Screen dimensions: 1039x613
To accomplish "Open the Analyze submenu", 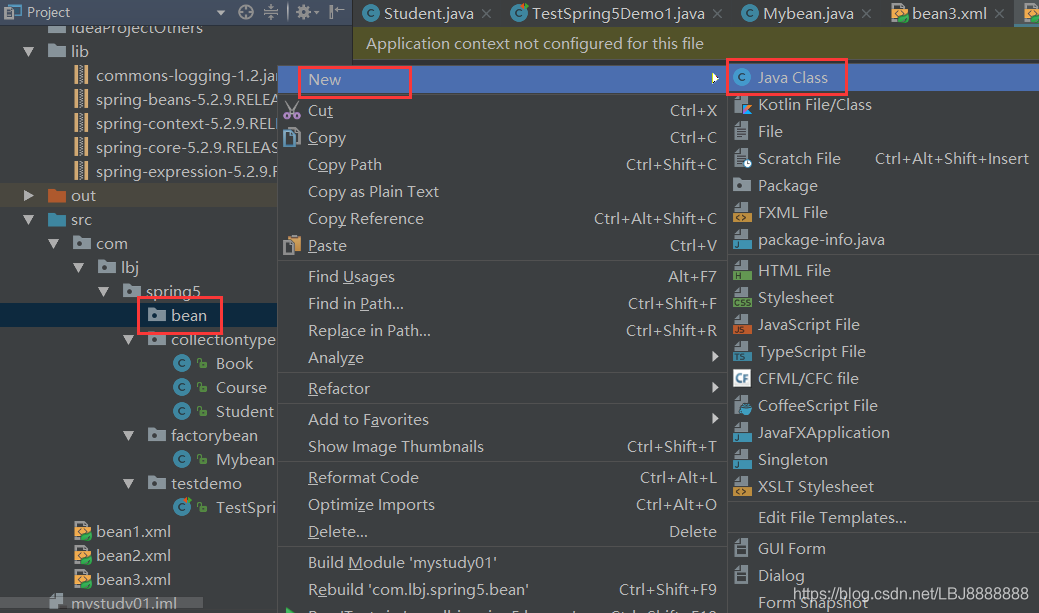I will pyautogui.click(x=502, y=358).
